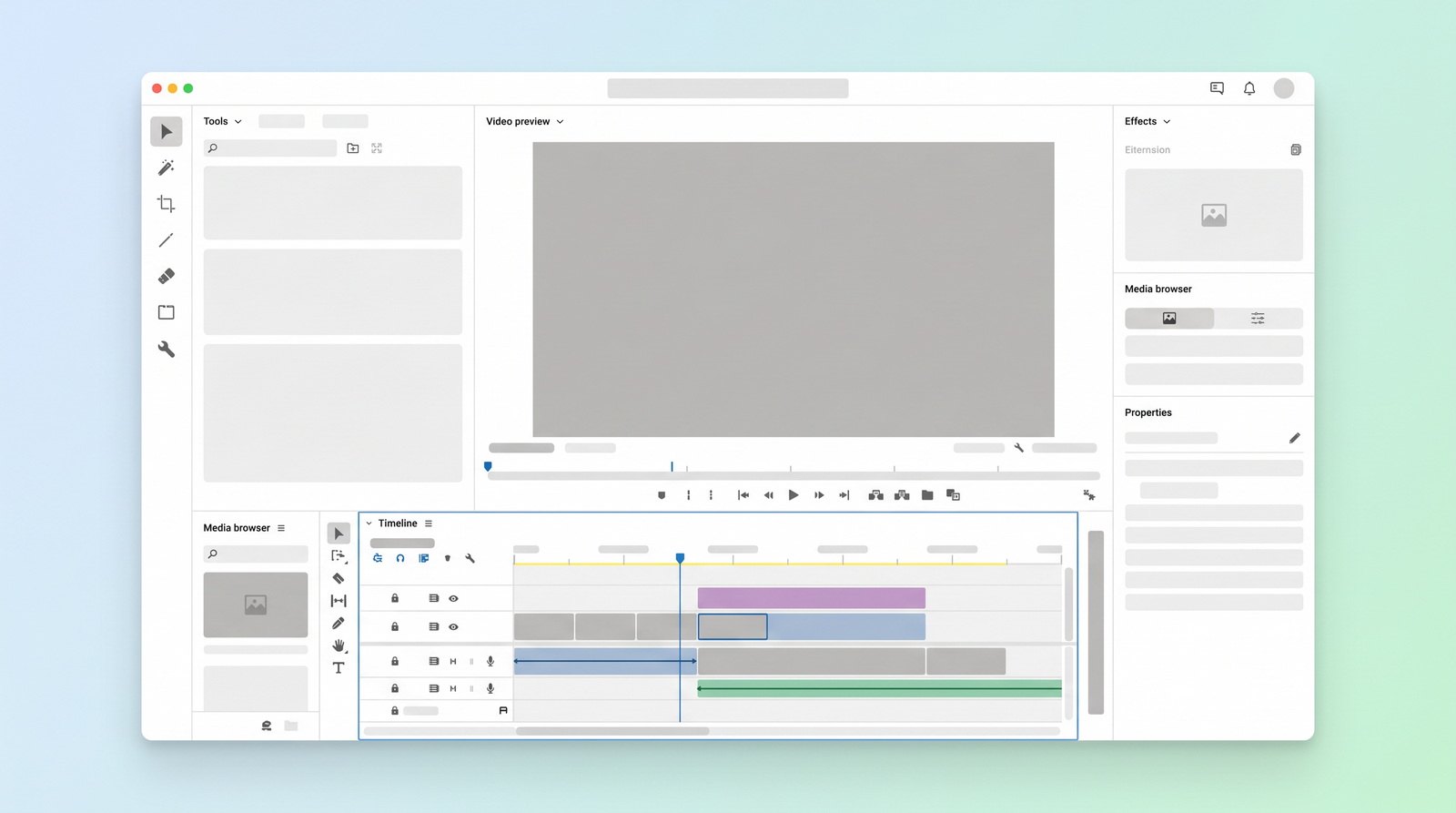Click the timeline wrench settings icon
The image size is (1456, 813).
pyautogui.click(x=470, y=558)
